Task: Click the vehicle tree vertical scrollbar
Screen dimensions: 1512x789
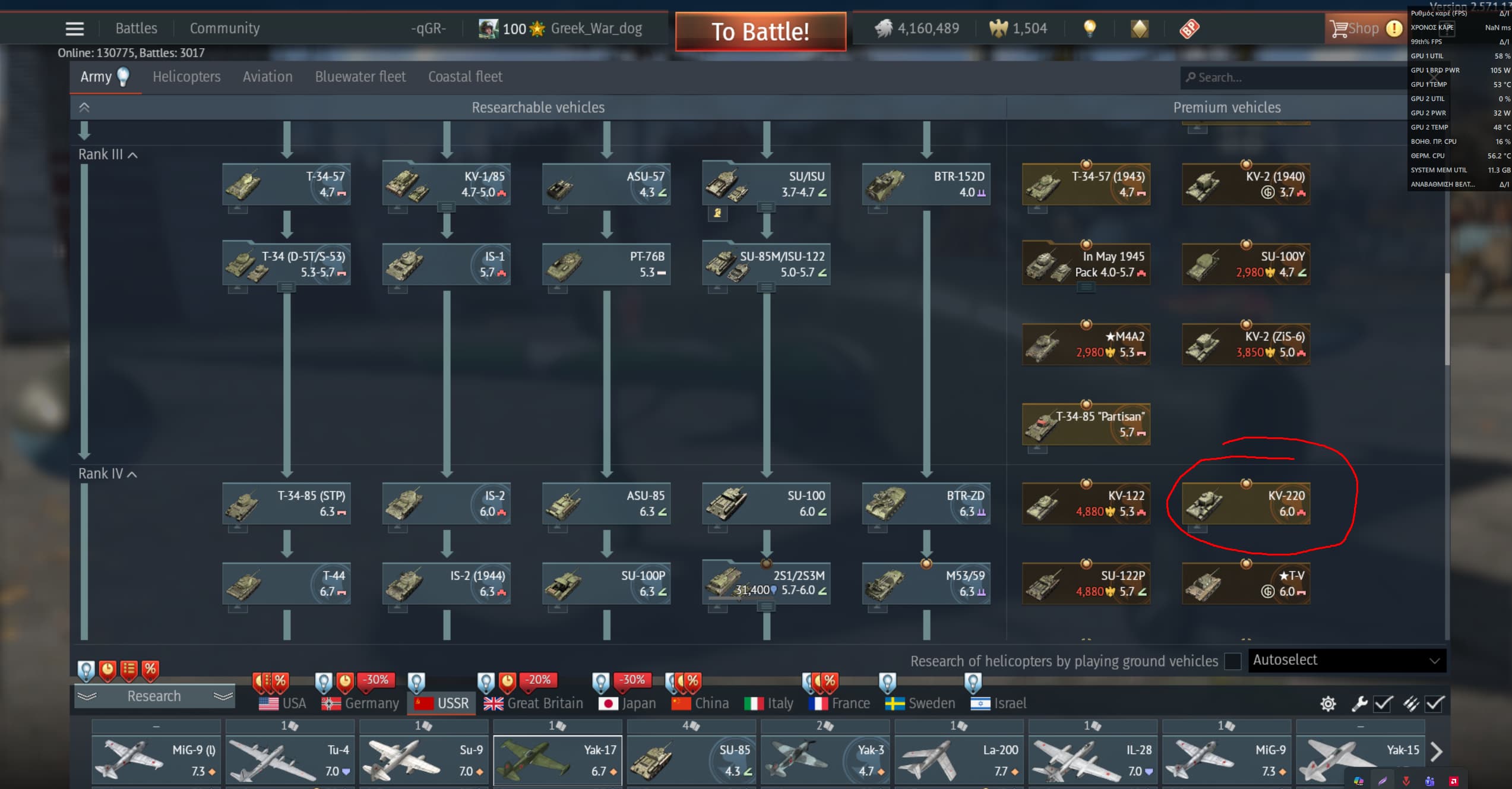Action: [1447, 320]
